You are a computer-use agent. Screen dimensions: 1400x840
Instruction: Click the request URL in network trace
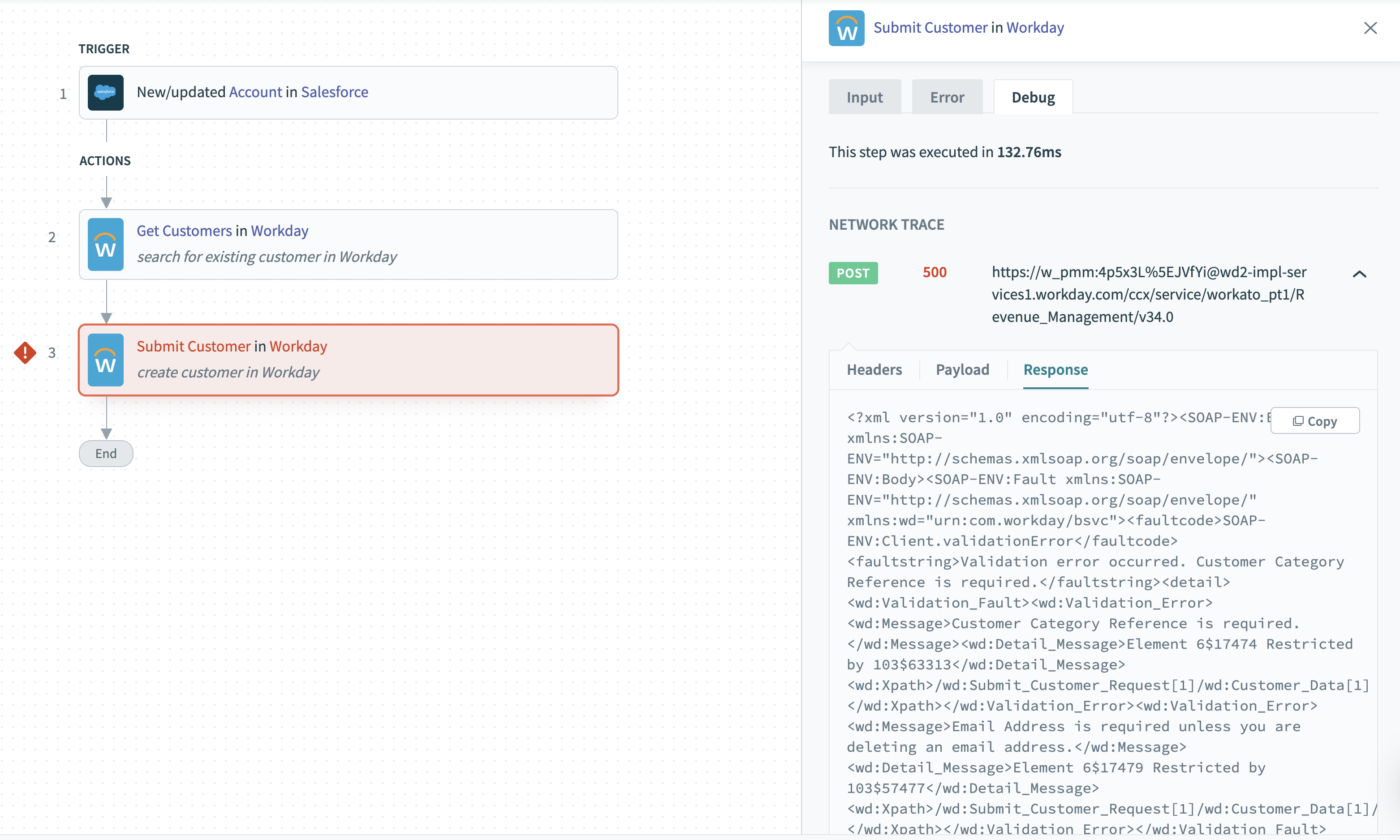1149,294
